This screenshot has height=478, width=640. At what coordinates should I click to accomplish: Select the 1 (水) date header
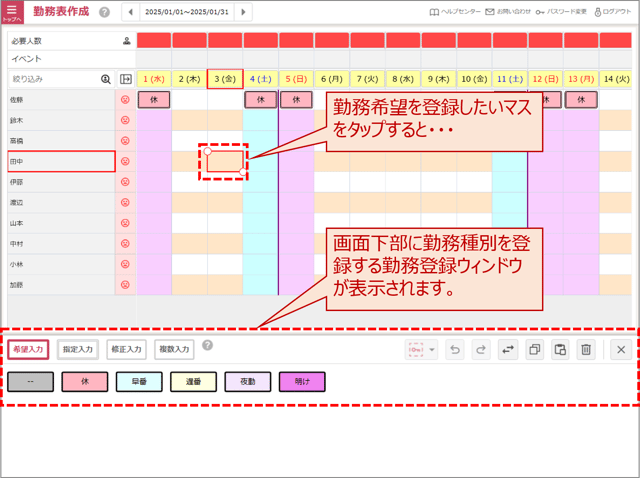(x=154, y=79)
